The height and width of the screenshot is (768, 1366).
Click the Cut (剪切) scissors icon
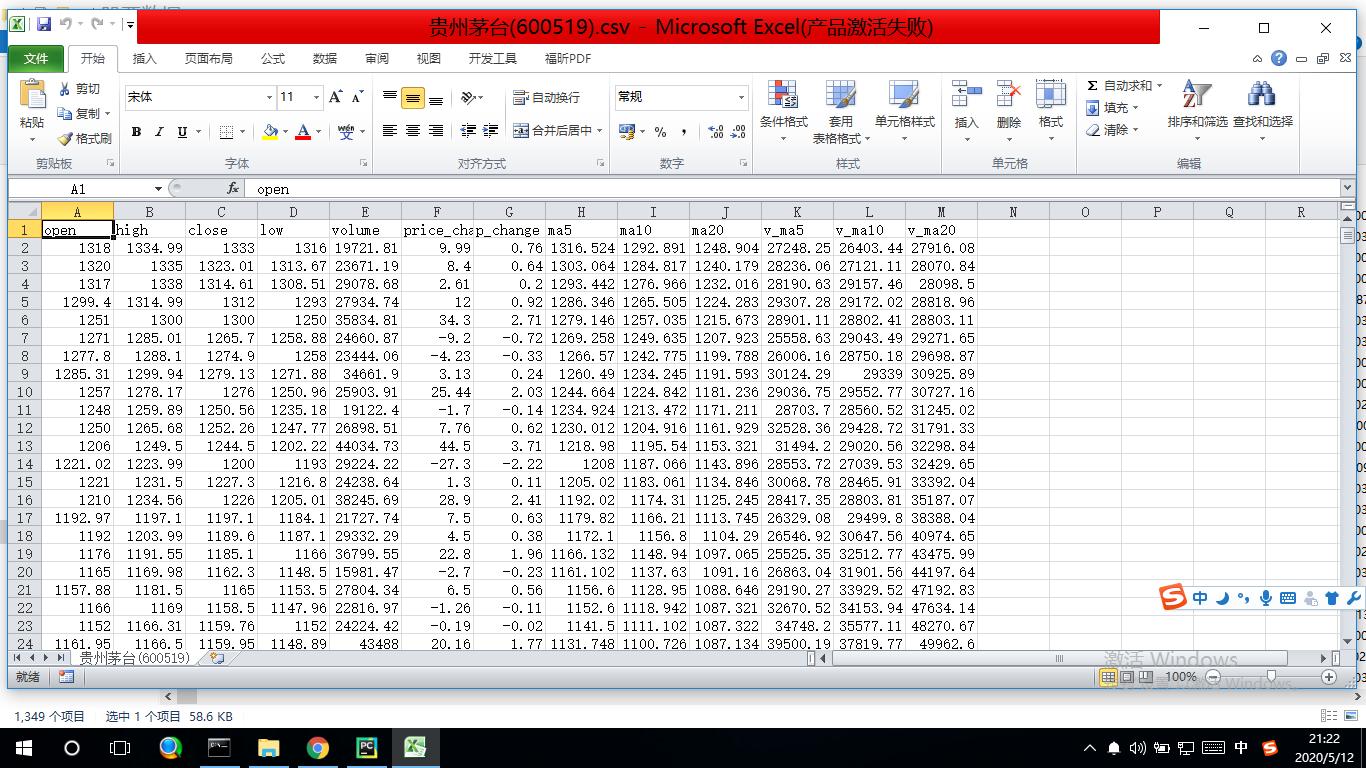66,89
